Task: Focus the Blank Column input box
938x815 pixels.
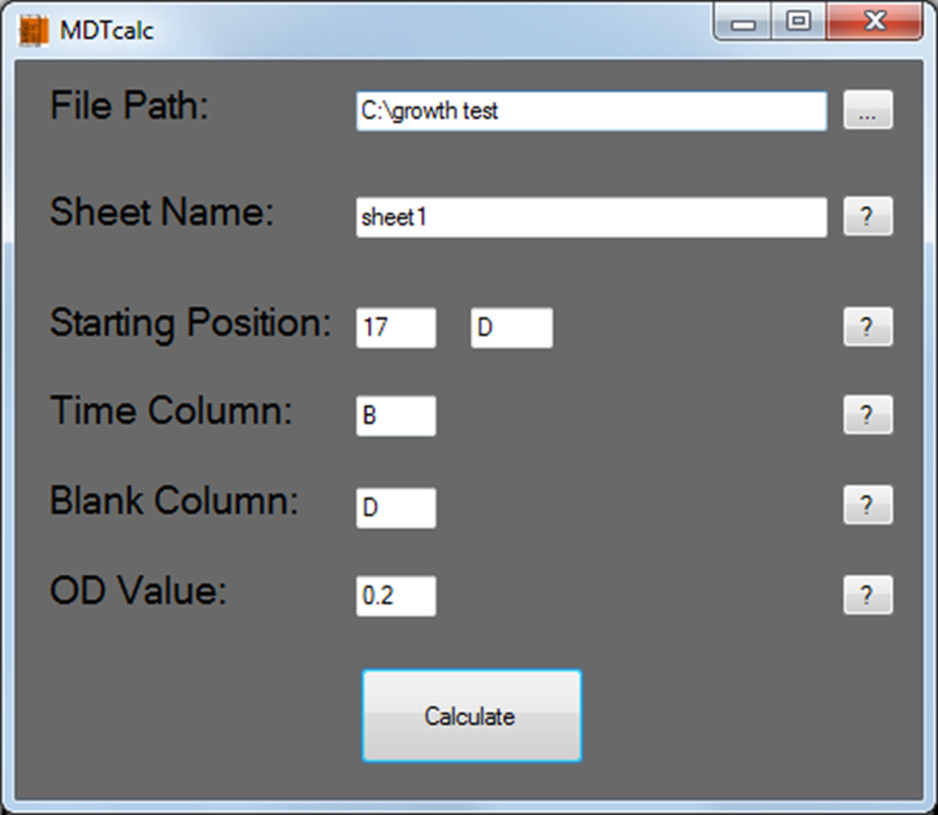Action: pyautogui.click(x=396, y=507)
